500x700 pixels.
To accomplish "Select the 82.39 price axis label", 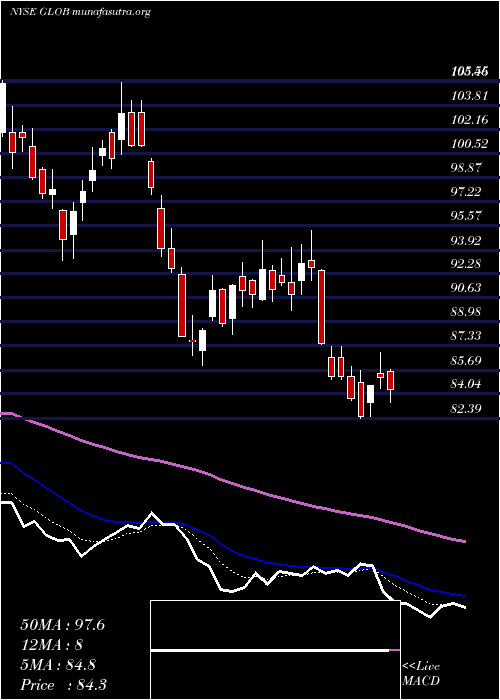I will [x=466, y=408].
